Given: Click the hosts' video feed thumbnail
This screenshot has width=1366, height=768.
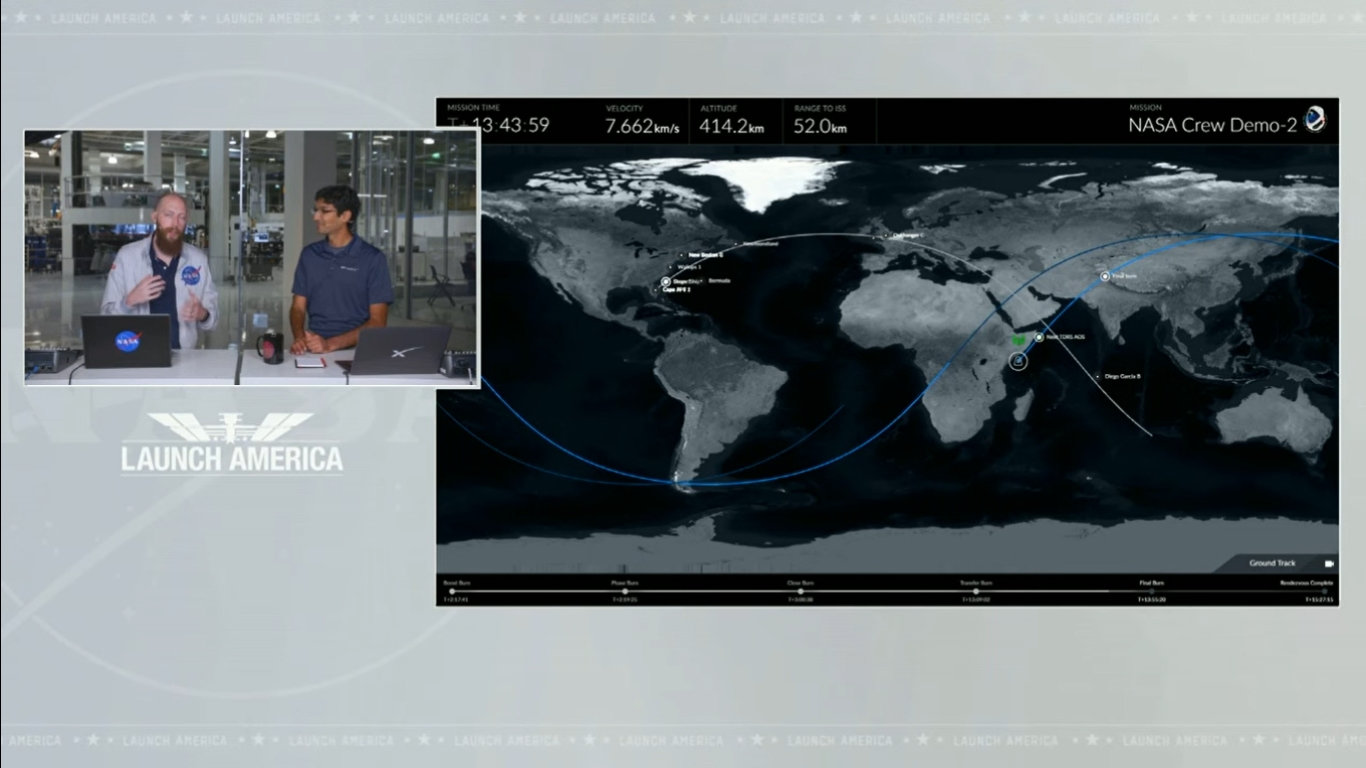Looking at the screenshot, I should click(252, 258).
